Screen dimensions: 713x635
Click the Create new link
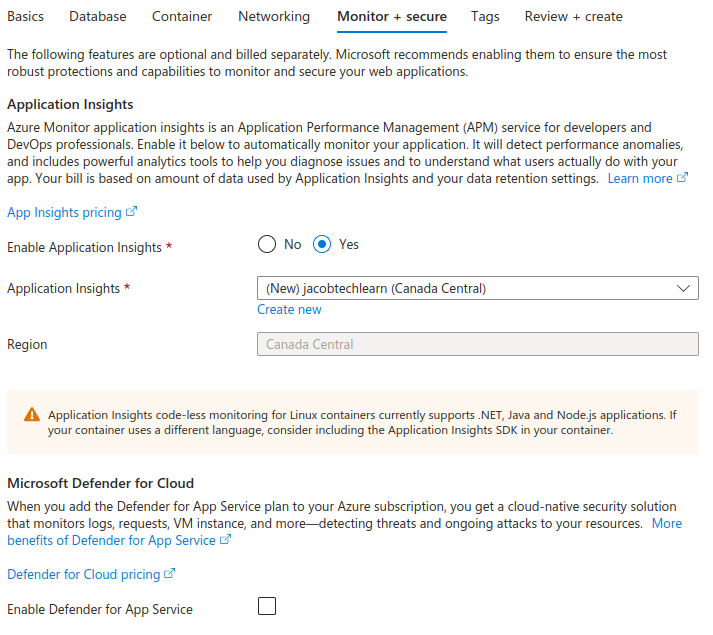pyautogui.click(x=289, y=310)
